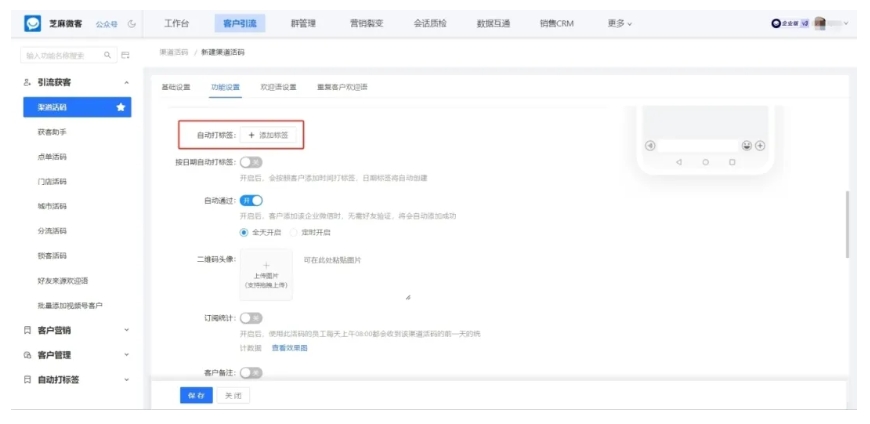Click the 保存 button

point(196,396)
